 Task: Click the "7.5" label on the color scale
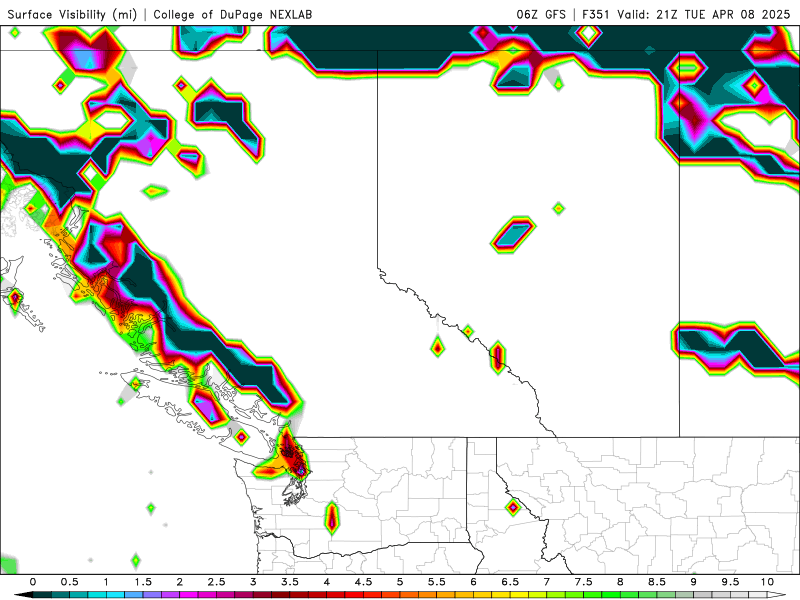click(584, 582)
